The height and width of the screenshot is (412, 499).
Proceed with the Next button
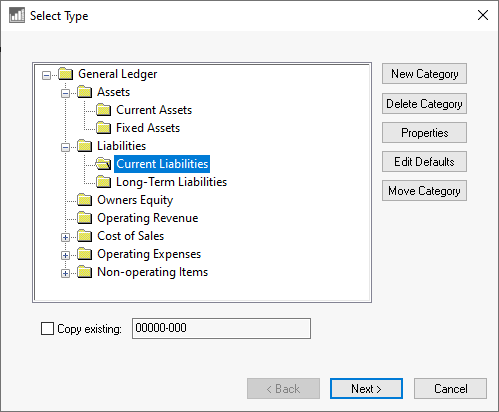pos(366,389)
